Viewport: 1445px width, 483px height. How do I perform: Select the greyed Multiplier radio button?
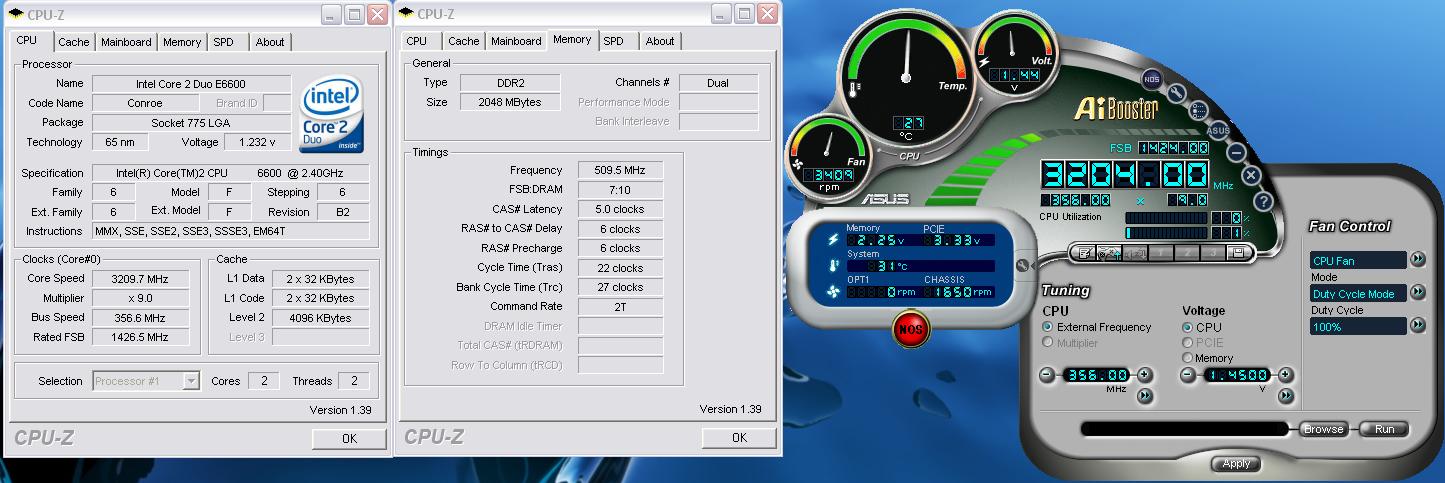click(1048, 343)
